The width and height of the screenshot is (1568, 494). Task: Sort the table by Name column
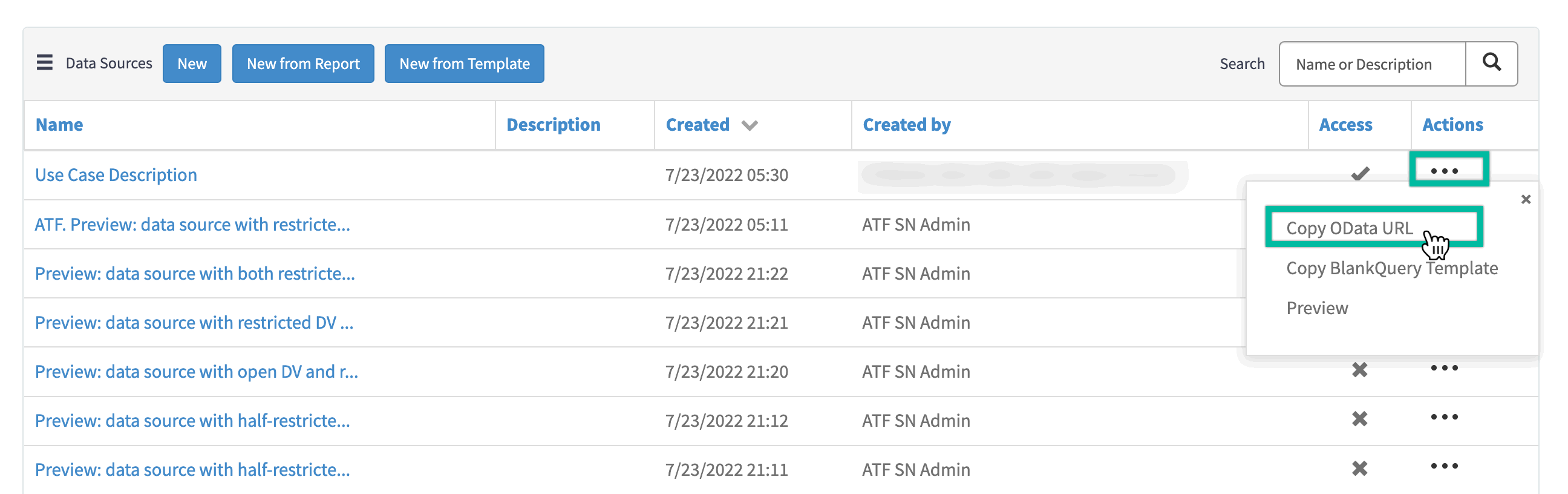59,124
